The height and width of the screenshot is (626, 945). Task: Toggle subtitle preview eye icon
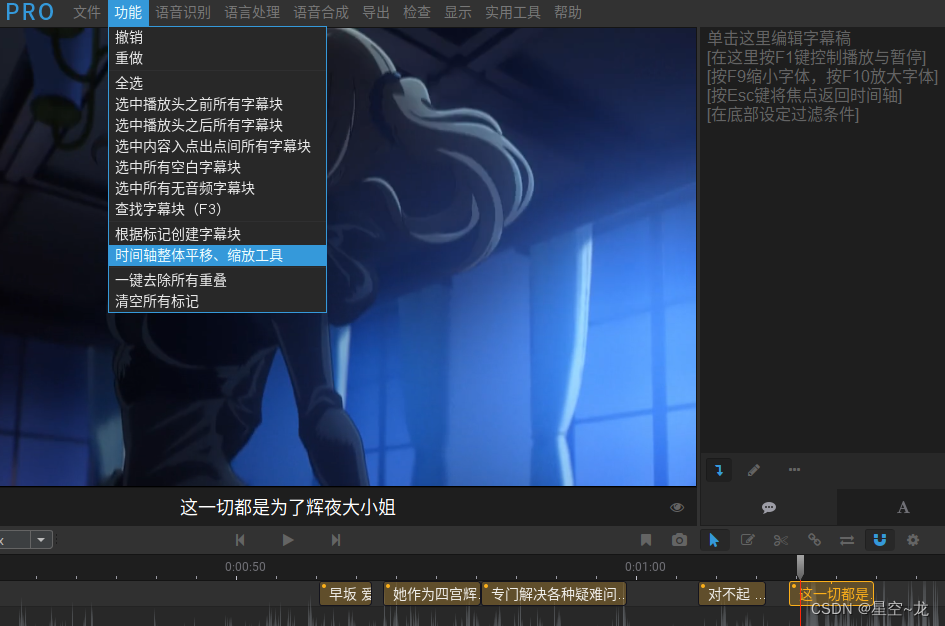(x=677, y=507)
